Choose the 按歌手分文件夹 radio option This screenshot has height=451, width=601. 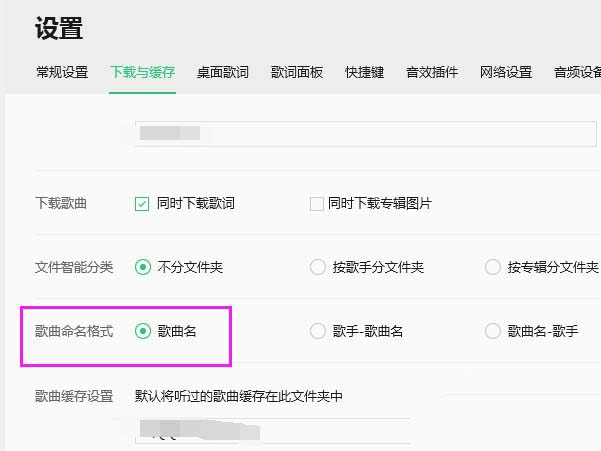[x=318, y=267]
